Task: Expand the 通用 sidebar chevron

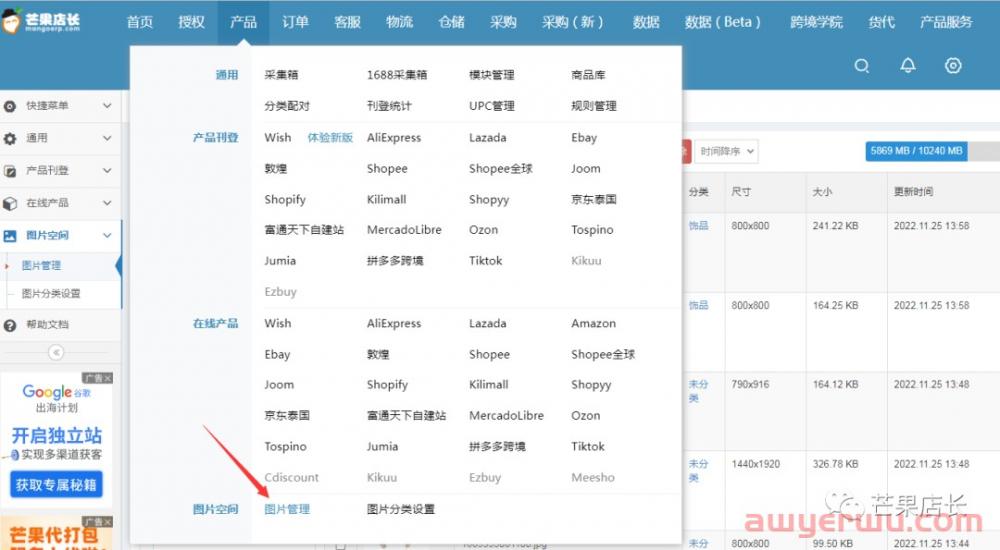Action: pos(107,138)
